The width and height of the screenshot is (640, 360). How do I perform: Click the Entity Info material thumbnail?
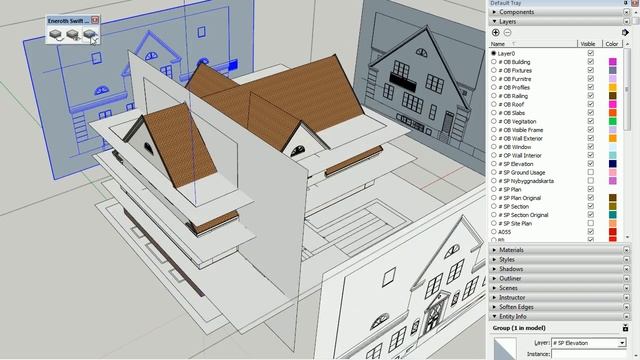[x=504, y=349]
